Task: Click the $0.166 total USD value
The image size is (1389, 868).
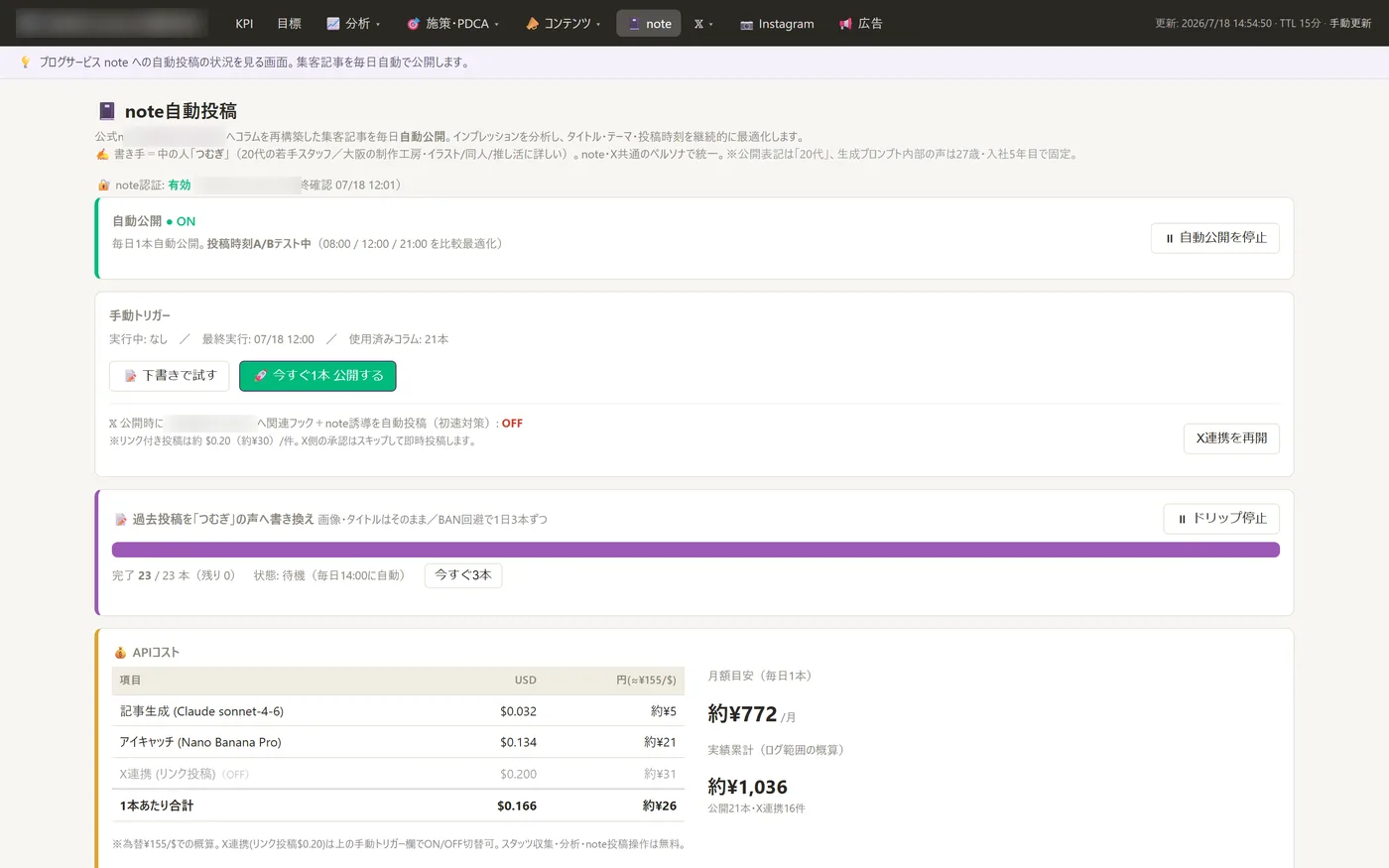Action: tap(517, 806)
